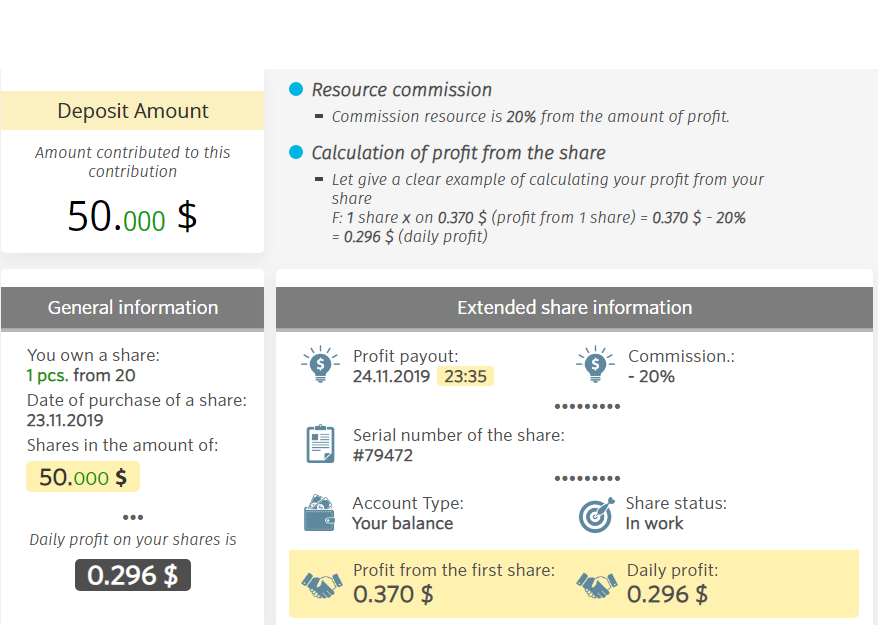Click the 1 pcs. owned share text

[48, 375]
